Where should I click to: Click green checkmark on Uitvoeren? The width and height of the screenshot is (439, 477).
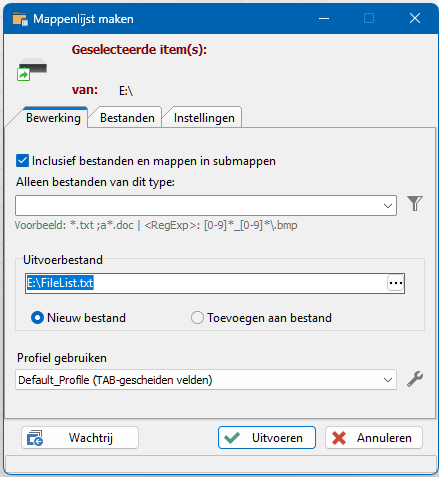tap(232, 438)
